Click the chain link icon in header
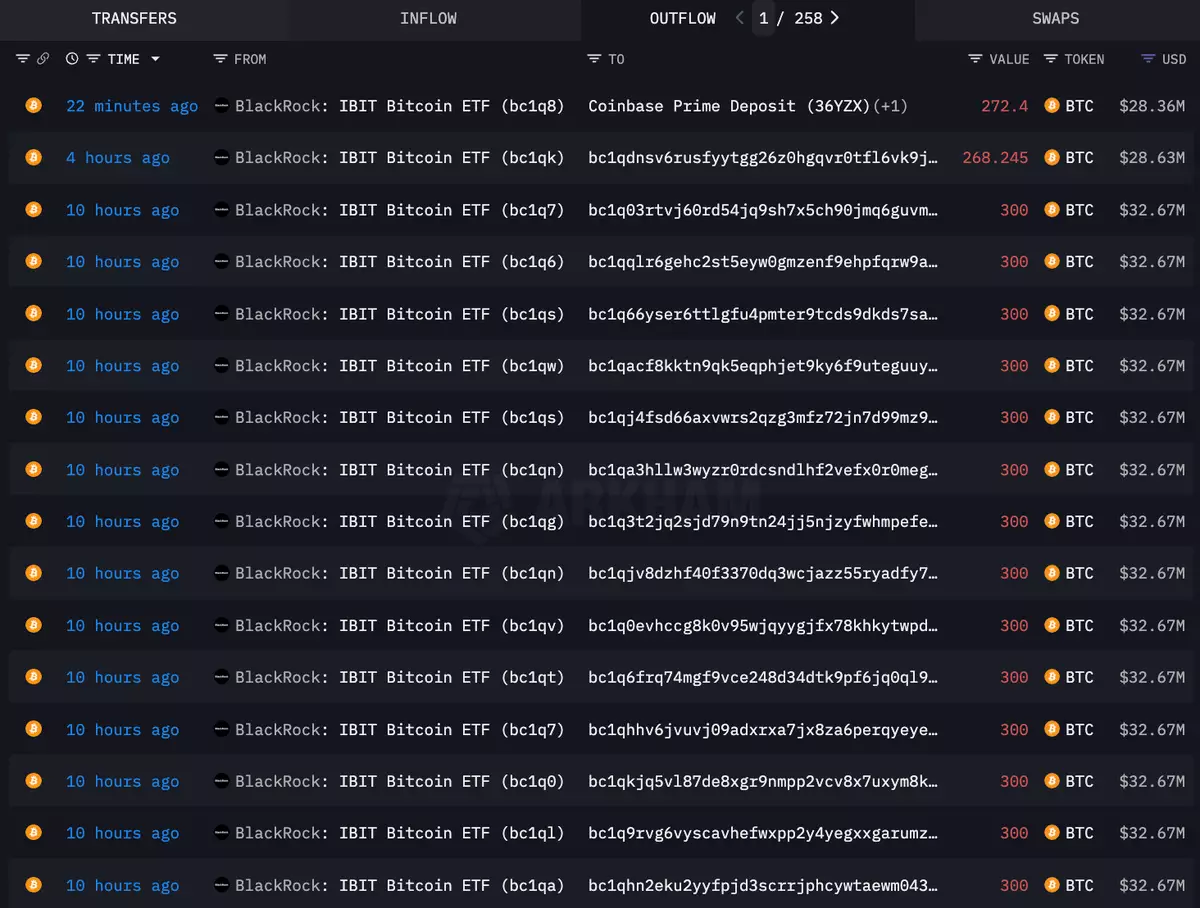The height and width of the screenshot is (908, 1200). 43,59
